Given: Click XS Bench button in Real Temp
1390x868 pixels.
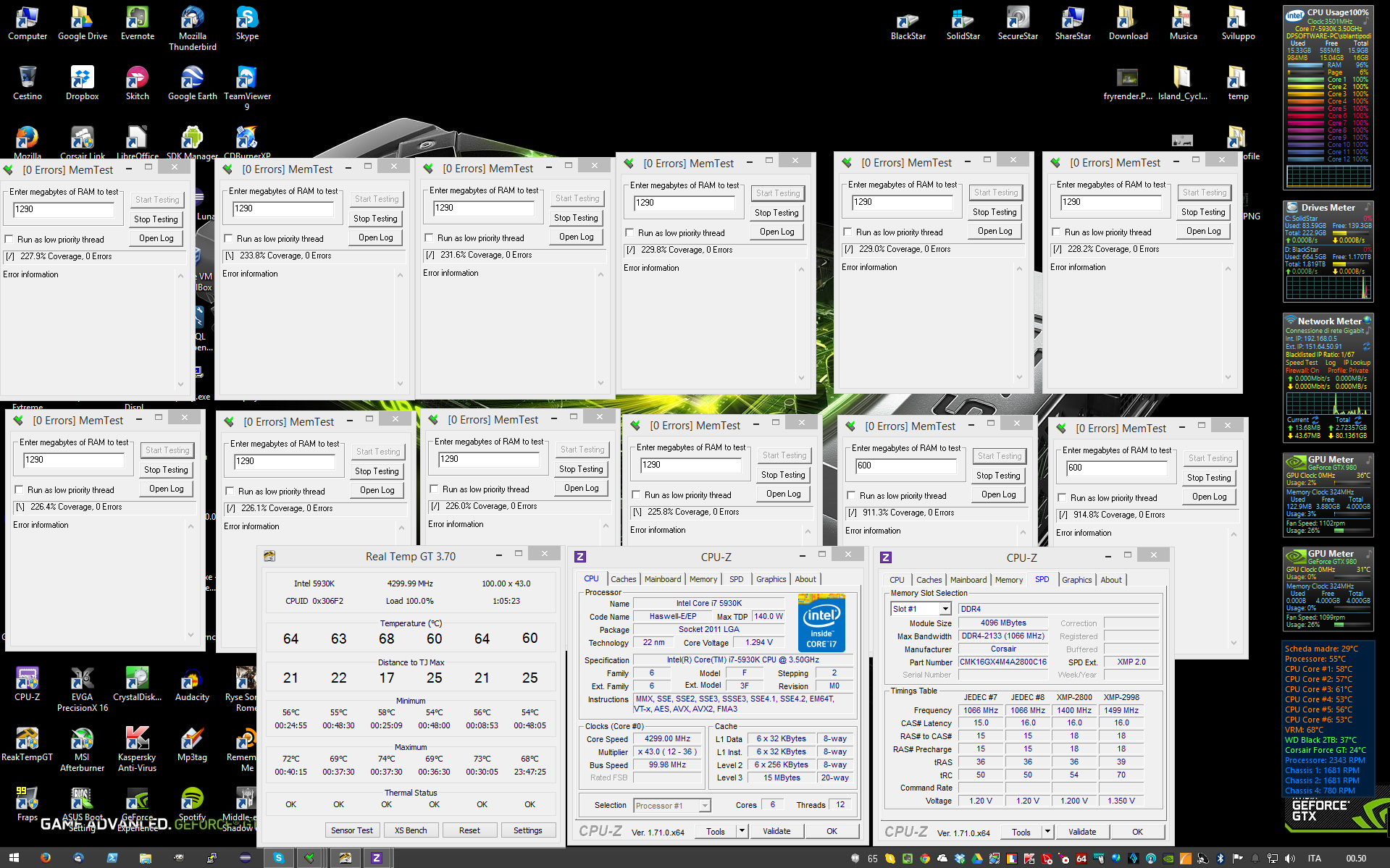Looking at the screenshot, I should 411,830.
